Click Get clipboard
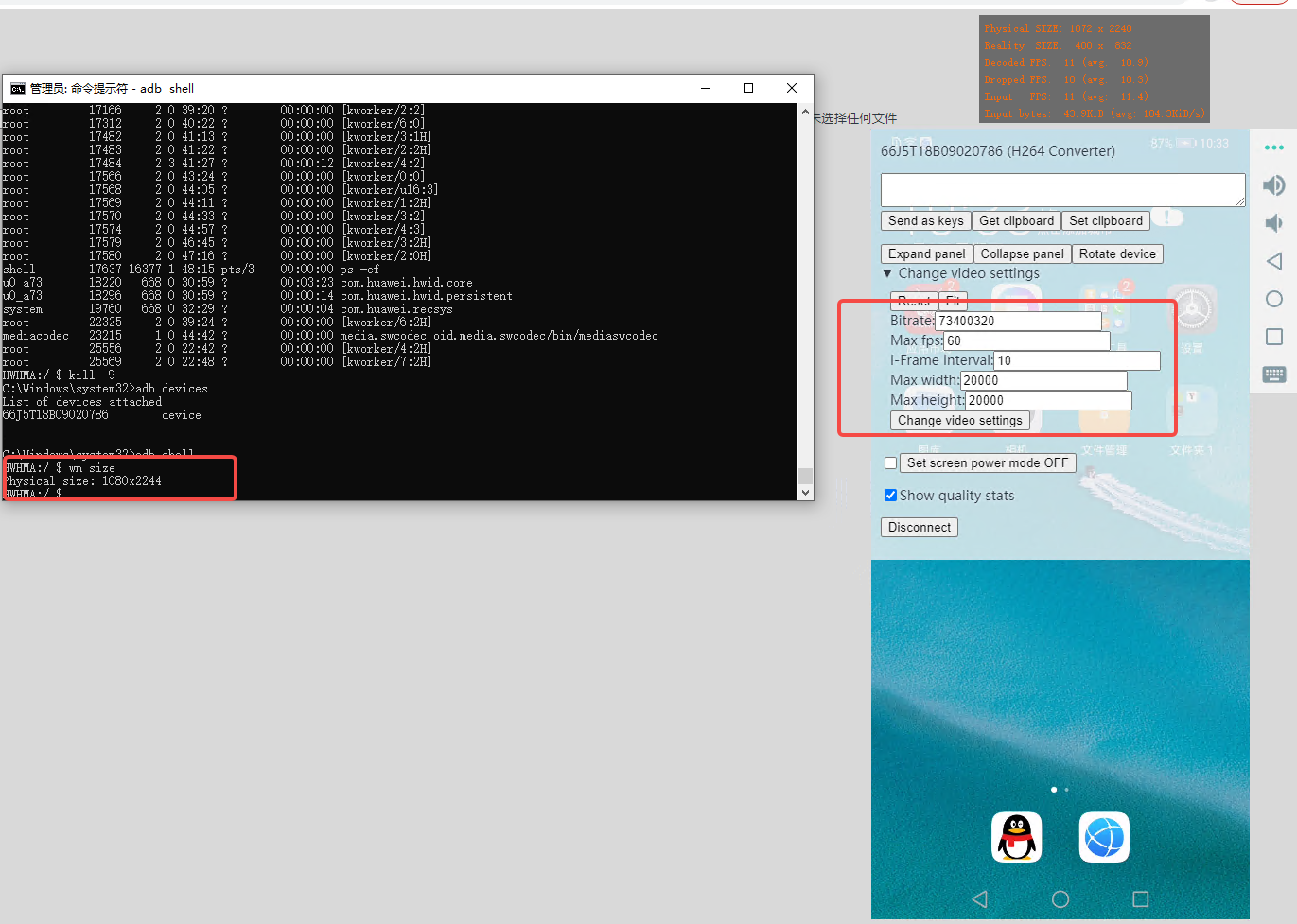 coord(1016,220)
